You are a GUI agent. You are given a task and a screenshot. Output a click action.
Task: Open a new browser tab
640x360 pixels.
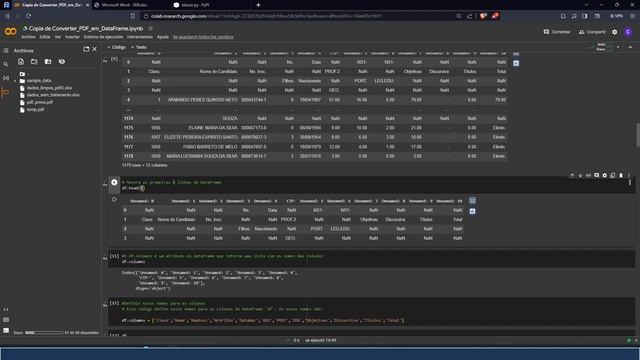(x=258, y=5)
